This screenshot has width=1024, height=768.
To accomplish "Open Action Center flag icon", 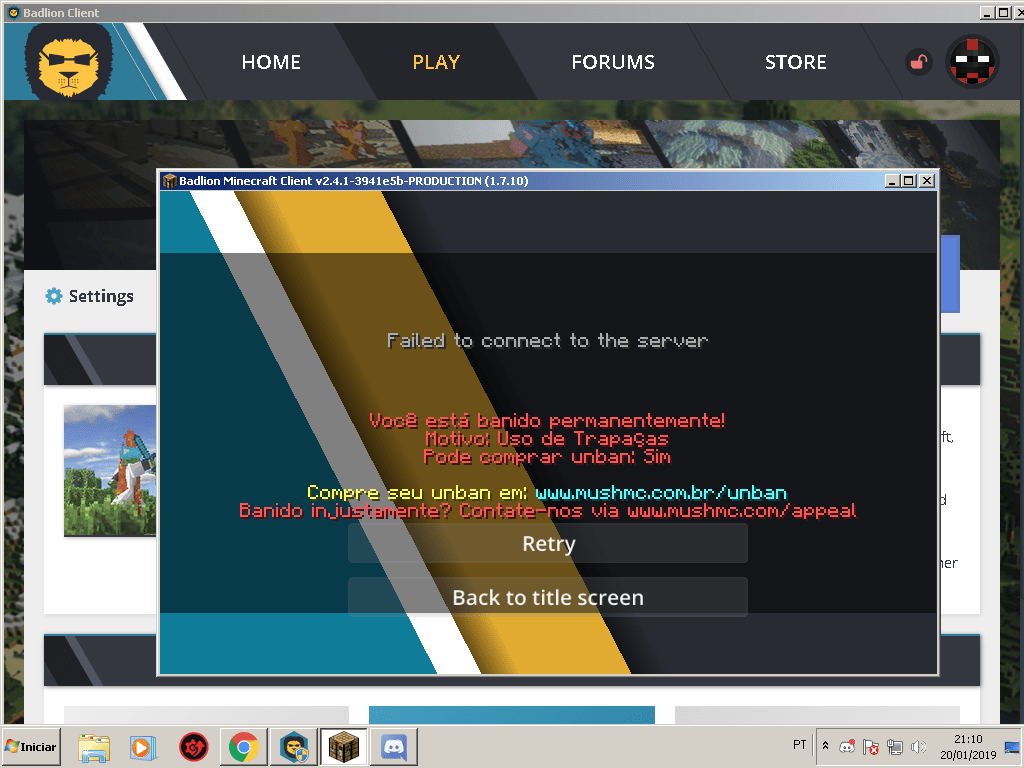I will pyautogui.click(x=871, y=746).
